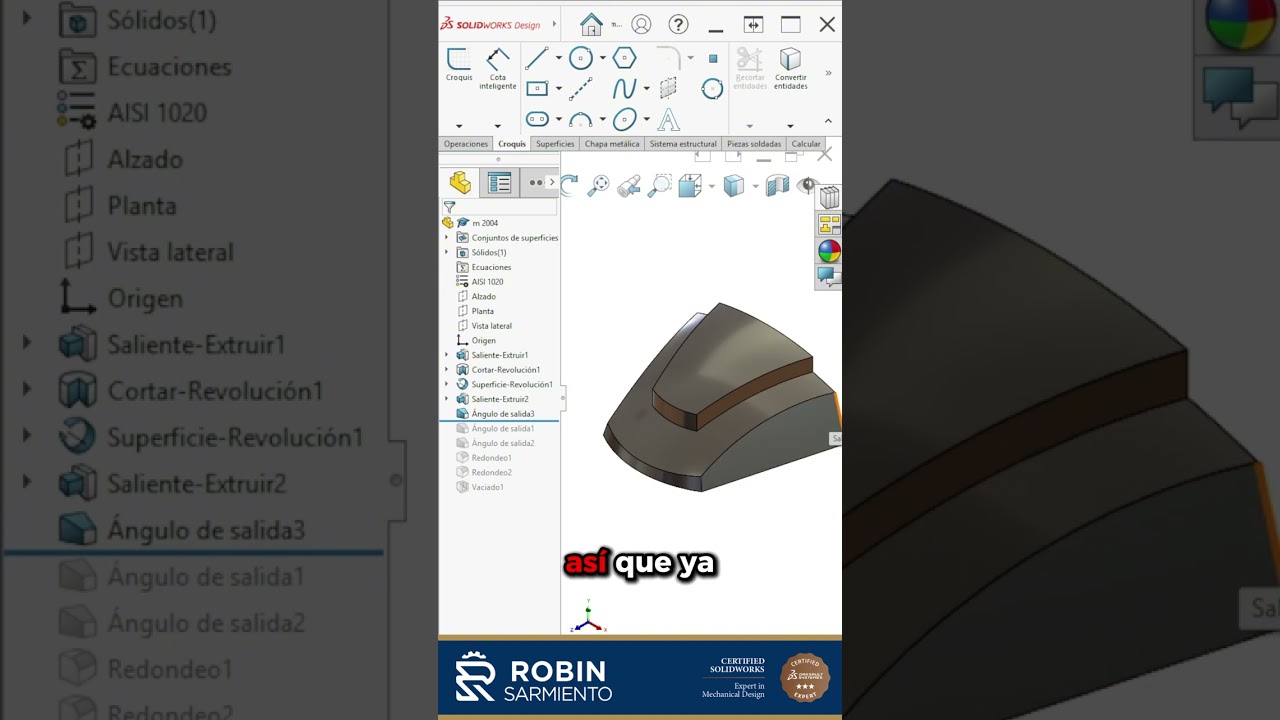Select the Circle sketch tool

pos(581,58)
